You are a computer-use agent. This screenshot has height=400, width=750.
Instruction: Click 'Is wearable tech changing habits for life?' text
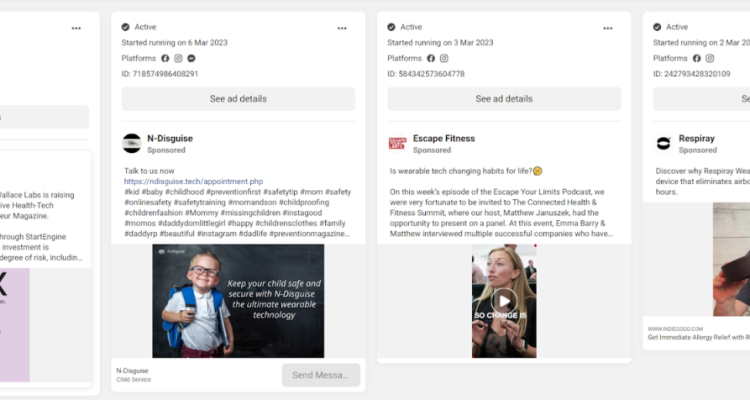click(x=461, y=171)
